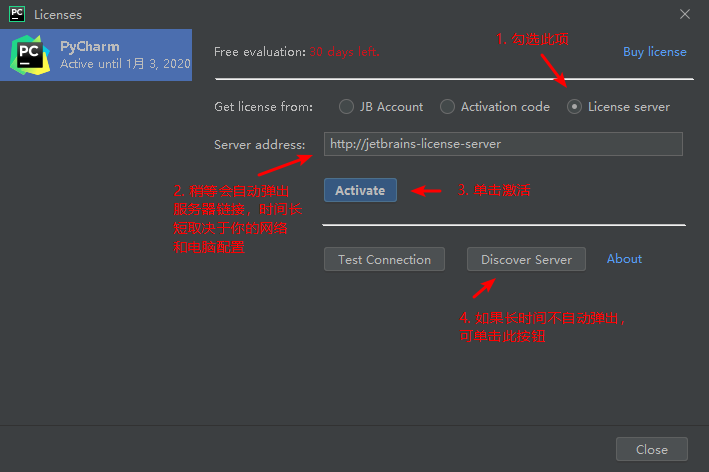The width and height of the screenshot is (709, 472).
Task: Click the Activate button
Action: 360,190
